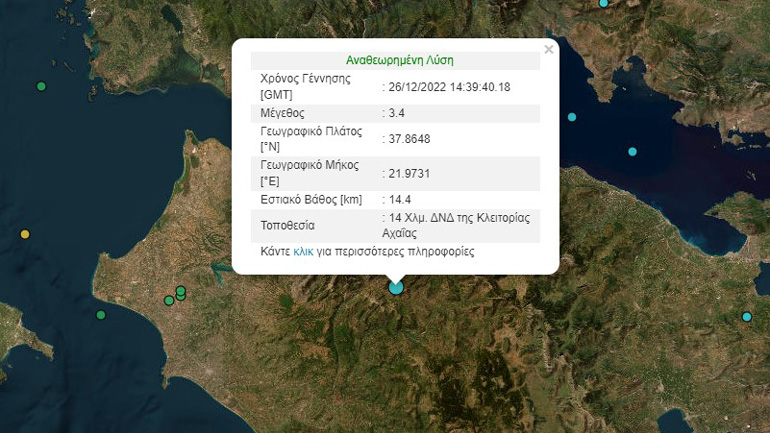770x433 pixels.
Task: Select the large blue epicenter marker under popup
Action: click(396, 287)
